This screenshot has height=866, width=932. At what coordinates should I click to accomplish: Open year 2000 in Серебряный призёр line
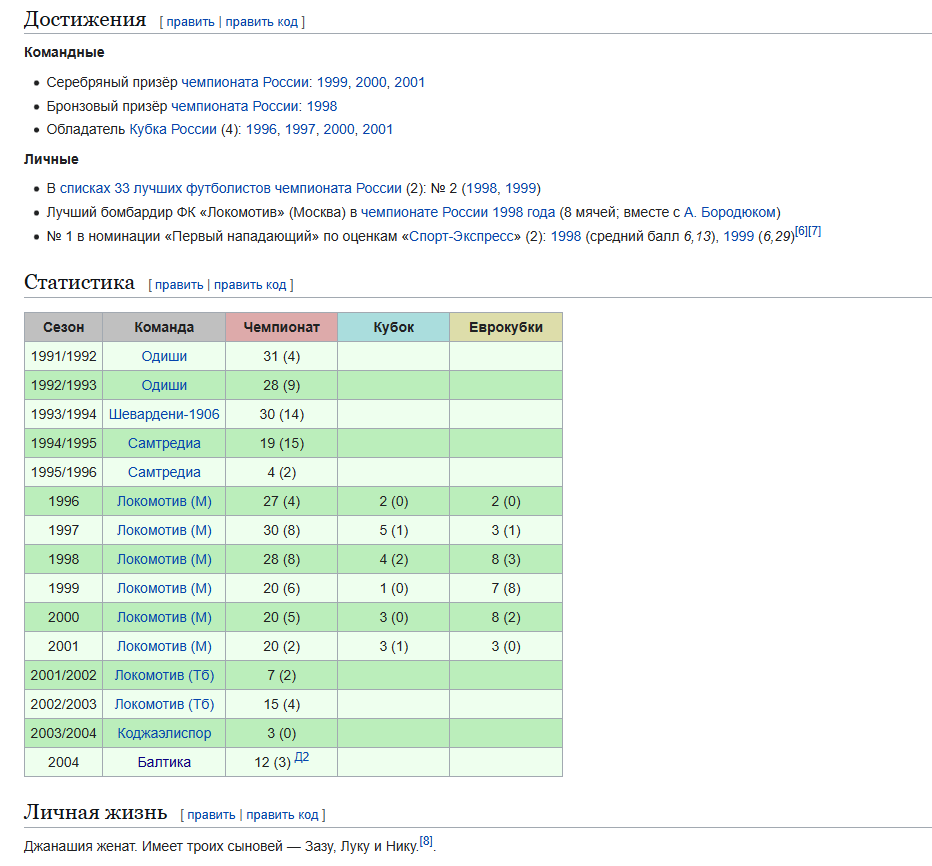371,82
